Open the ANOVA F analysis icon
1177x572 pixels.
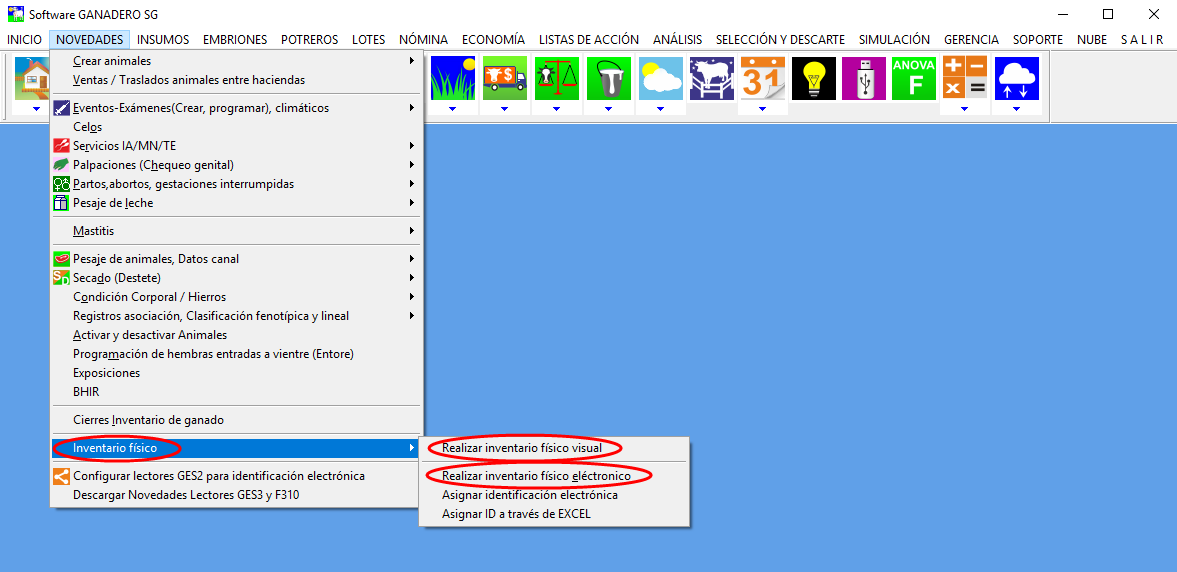click(913, 78)
